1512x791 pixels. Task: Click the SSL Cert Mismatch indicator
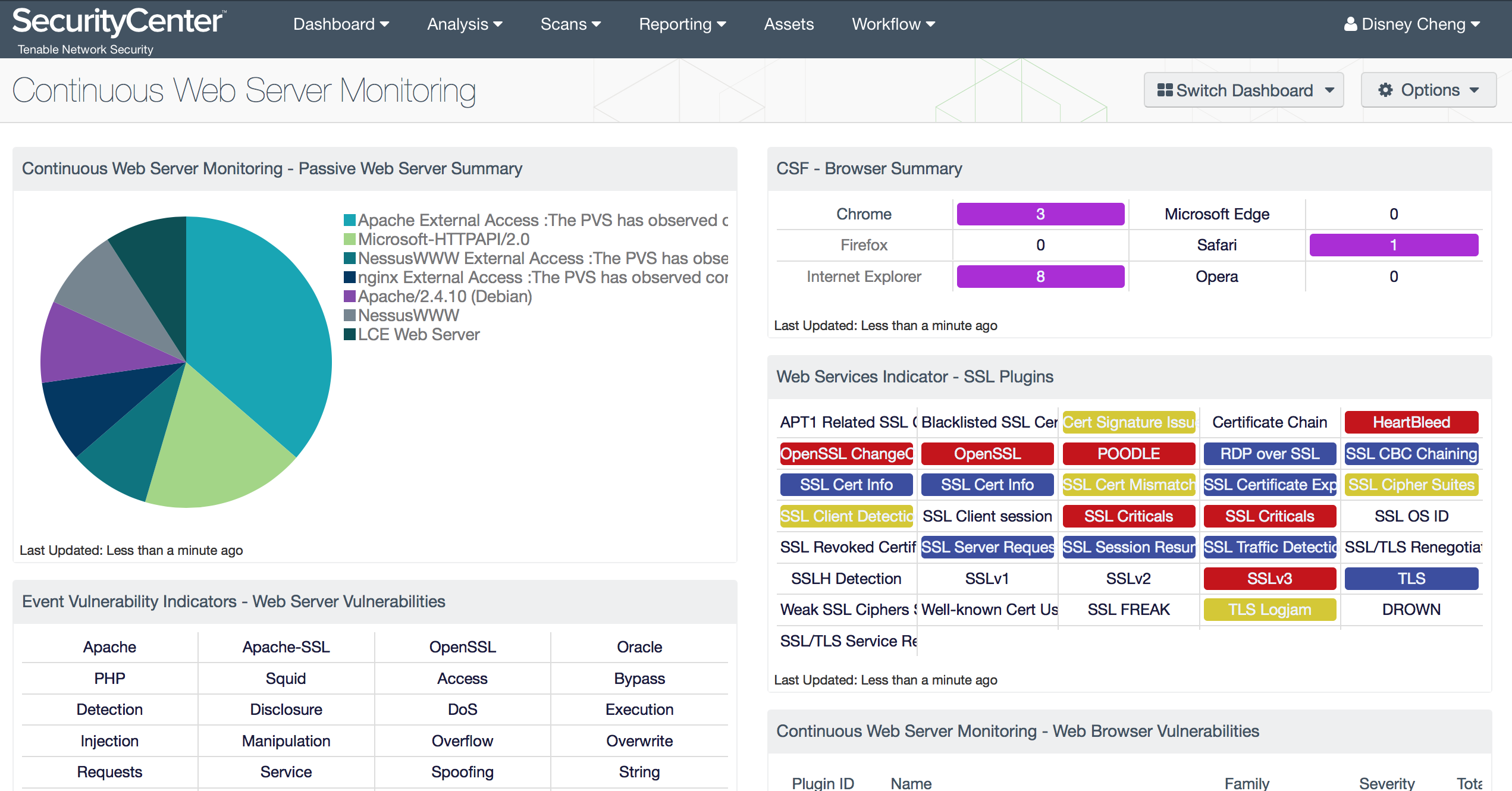(x=1129, y=485)
